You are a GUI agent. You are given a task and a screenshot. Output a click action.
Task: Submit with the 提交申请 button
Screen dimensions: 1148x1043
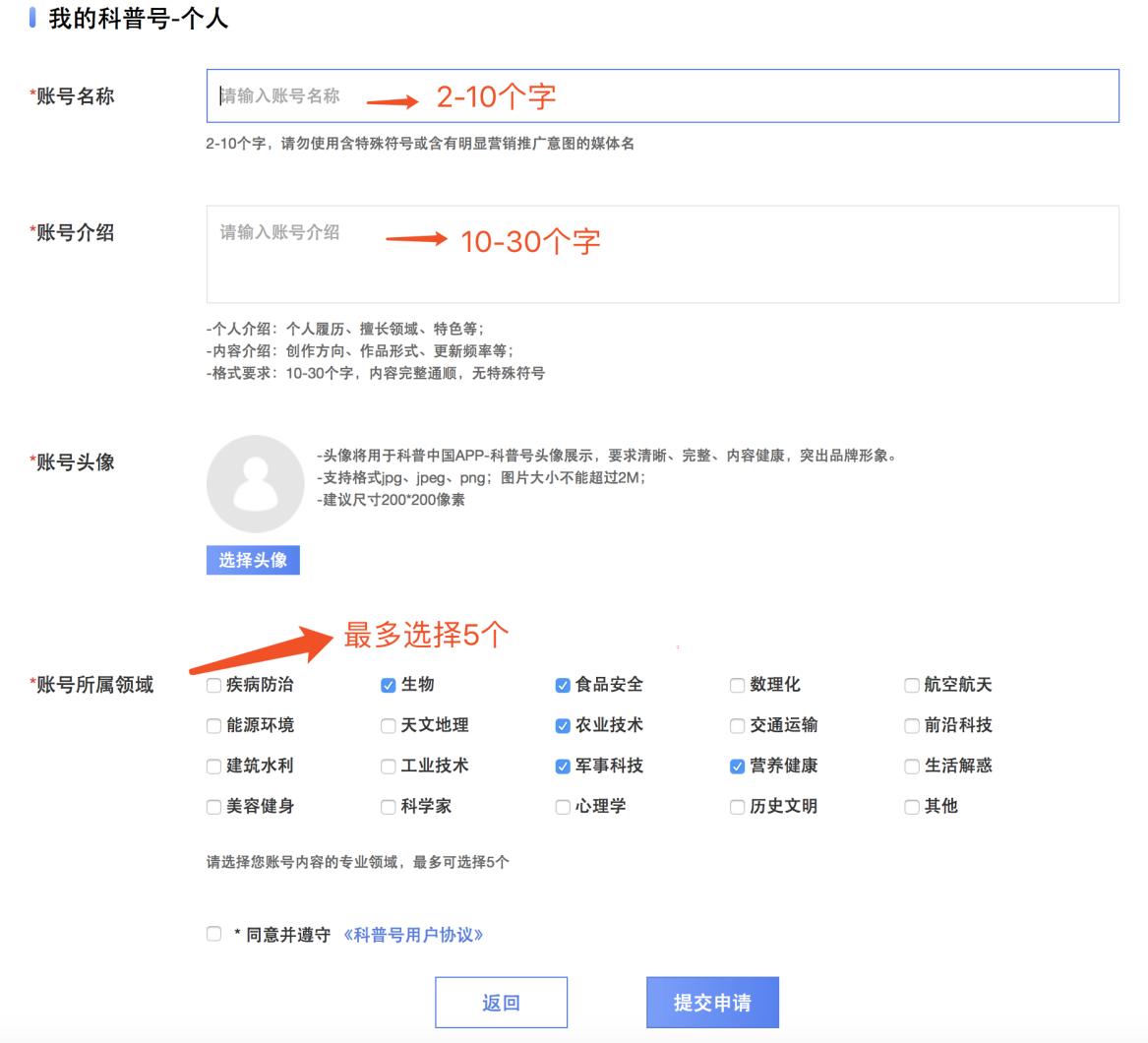pyautogui.click(x=712, y=1003)
